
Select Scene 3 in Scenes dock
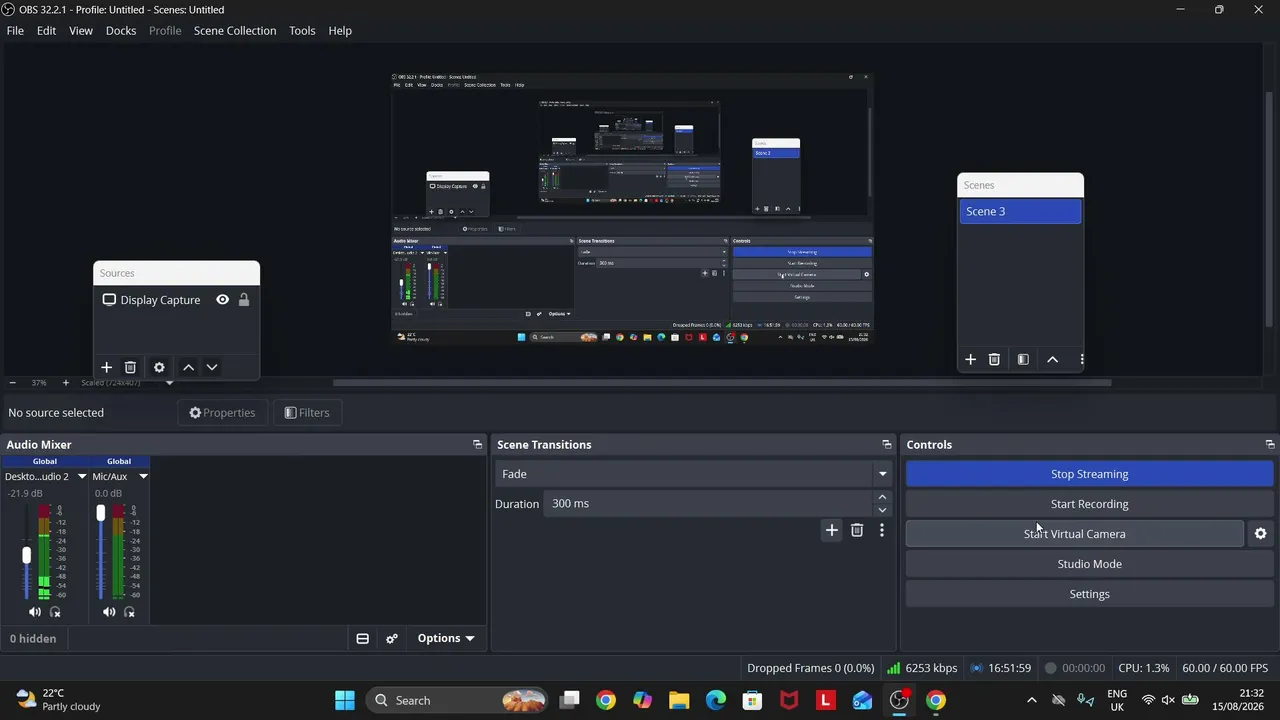tap(1020, 211)
